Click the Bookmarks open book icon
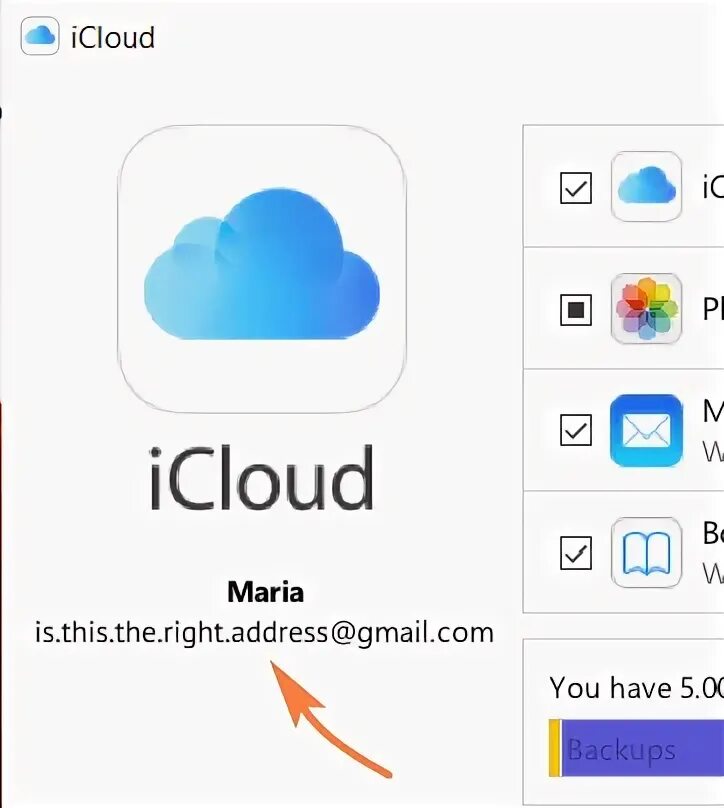Screen dimensions: 724x808 (x=646, y=552)
